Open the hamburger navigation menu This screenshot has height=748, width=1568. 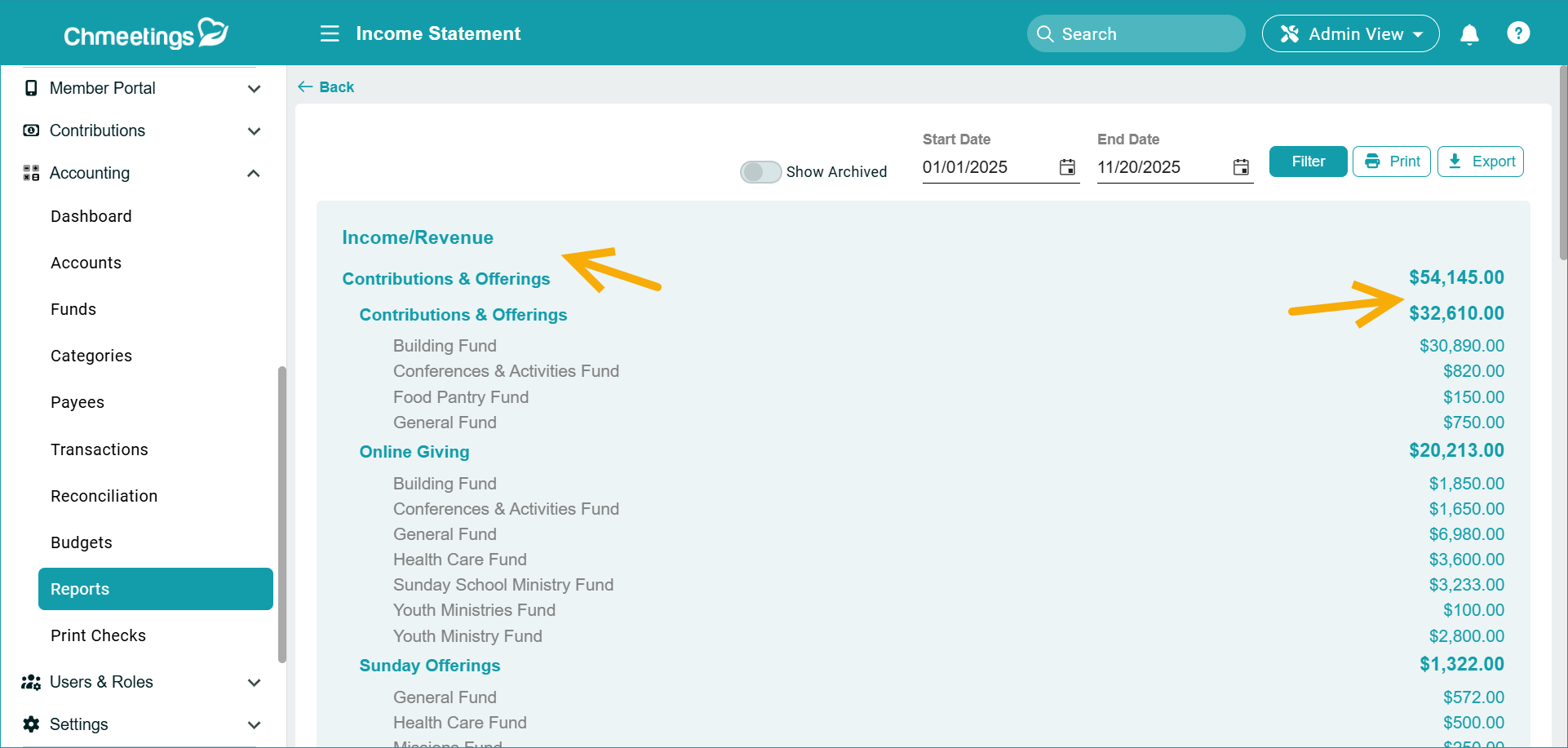coord(330,33)
